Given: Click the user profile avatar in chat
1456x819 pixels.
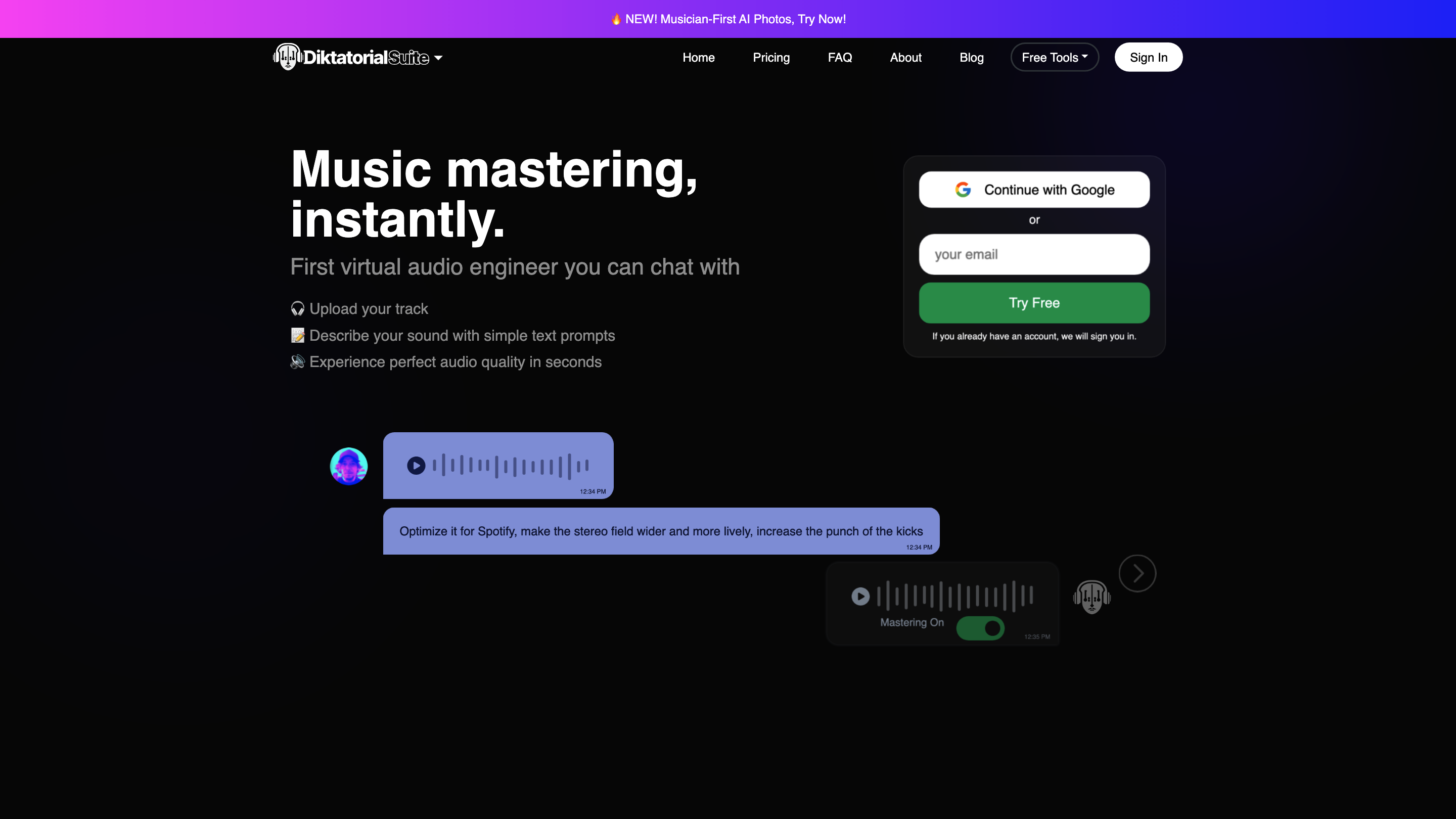Looking at the screenshot, I should [349, 466].
